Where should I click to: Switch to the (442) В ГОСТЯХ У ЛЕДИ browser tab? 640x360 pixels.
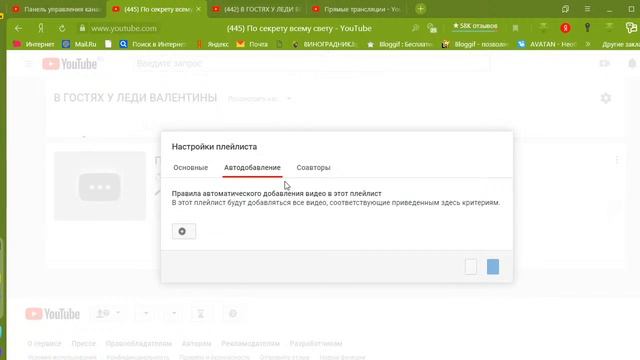point(257,9)
